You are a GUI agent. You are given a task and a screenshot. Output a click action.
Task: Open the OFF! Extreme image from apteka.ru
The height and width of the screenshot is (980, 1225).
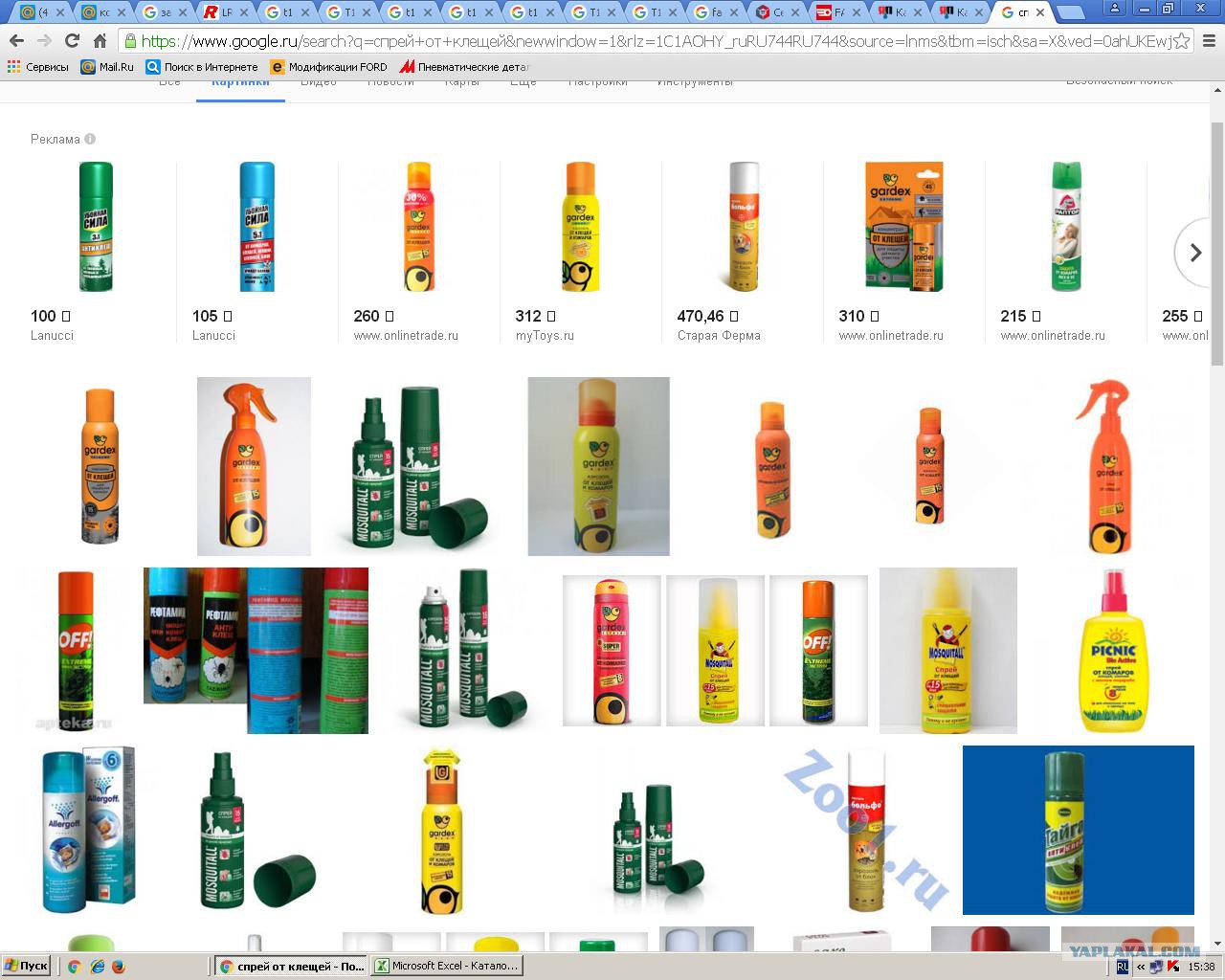pos(75,651)
